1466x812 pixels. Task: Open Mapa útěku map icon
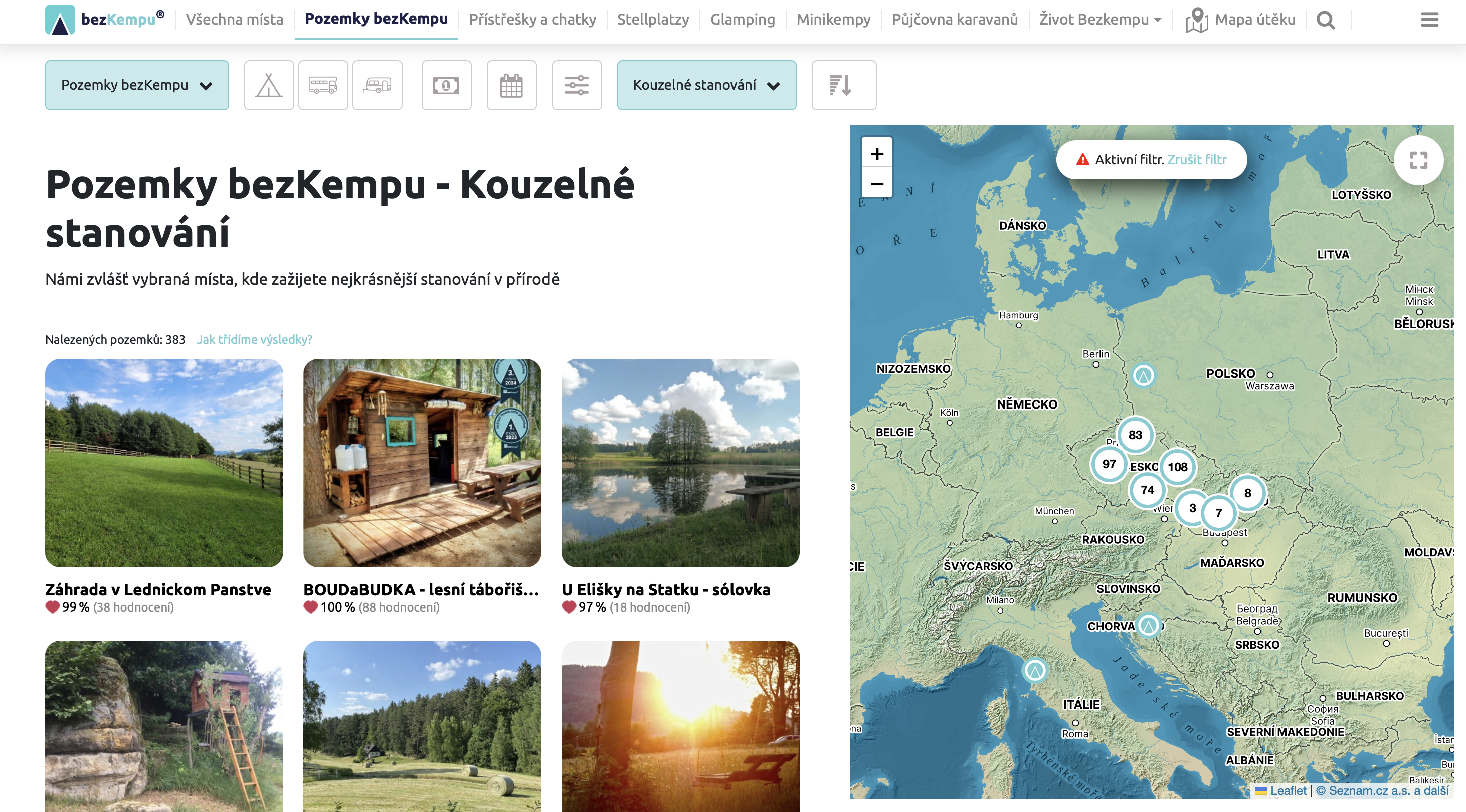coord(1241,20)
